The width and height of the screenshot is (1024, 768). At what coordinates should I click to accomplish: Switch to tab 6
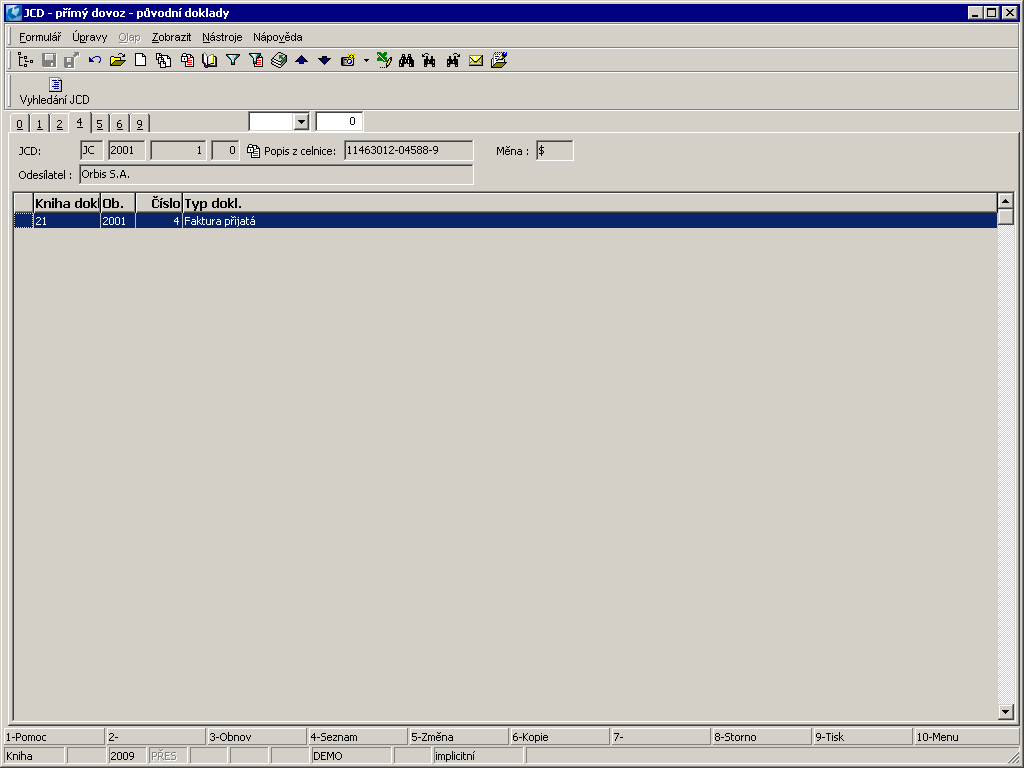click(120, 124)
